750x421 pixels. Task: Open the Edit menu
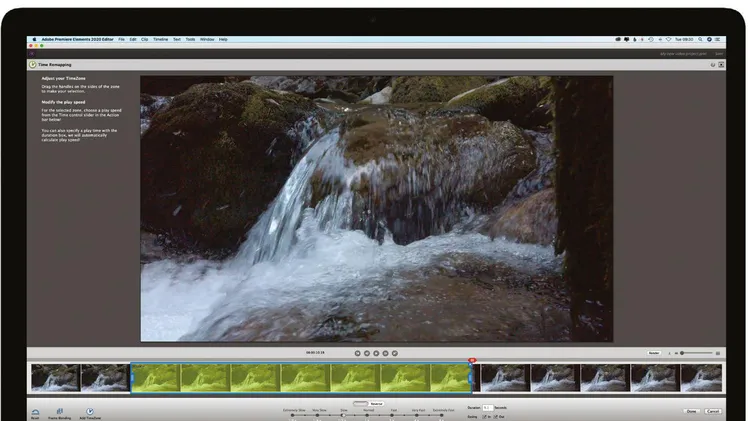coord(133,39)
